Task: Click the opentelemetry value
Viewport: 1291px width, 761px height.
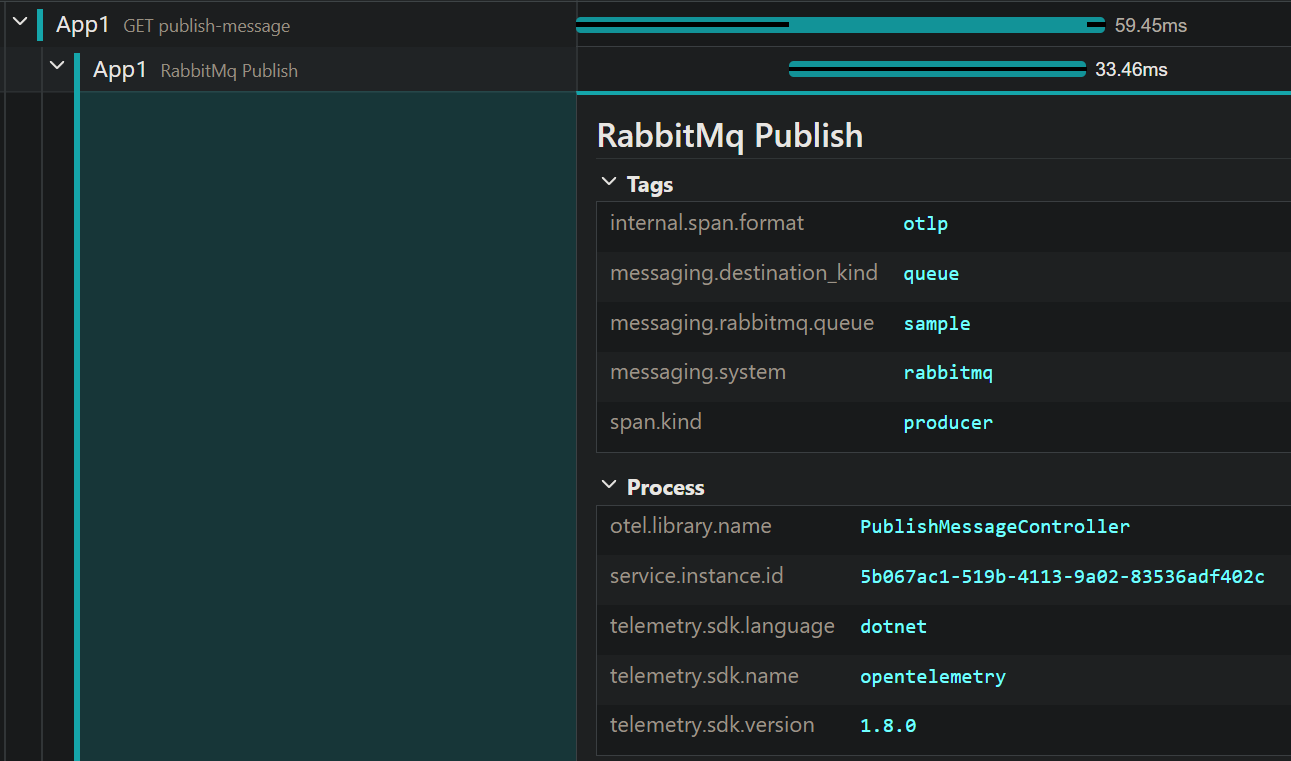Action: 933,677
